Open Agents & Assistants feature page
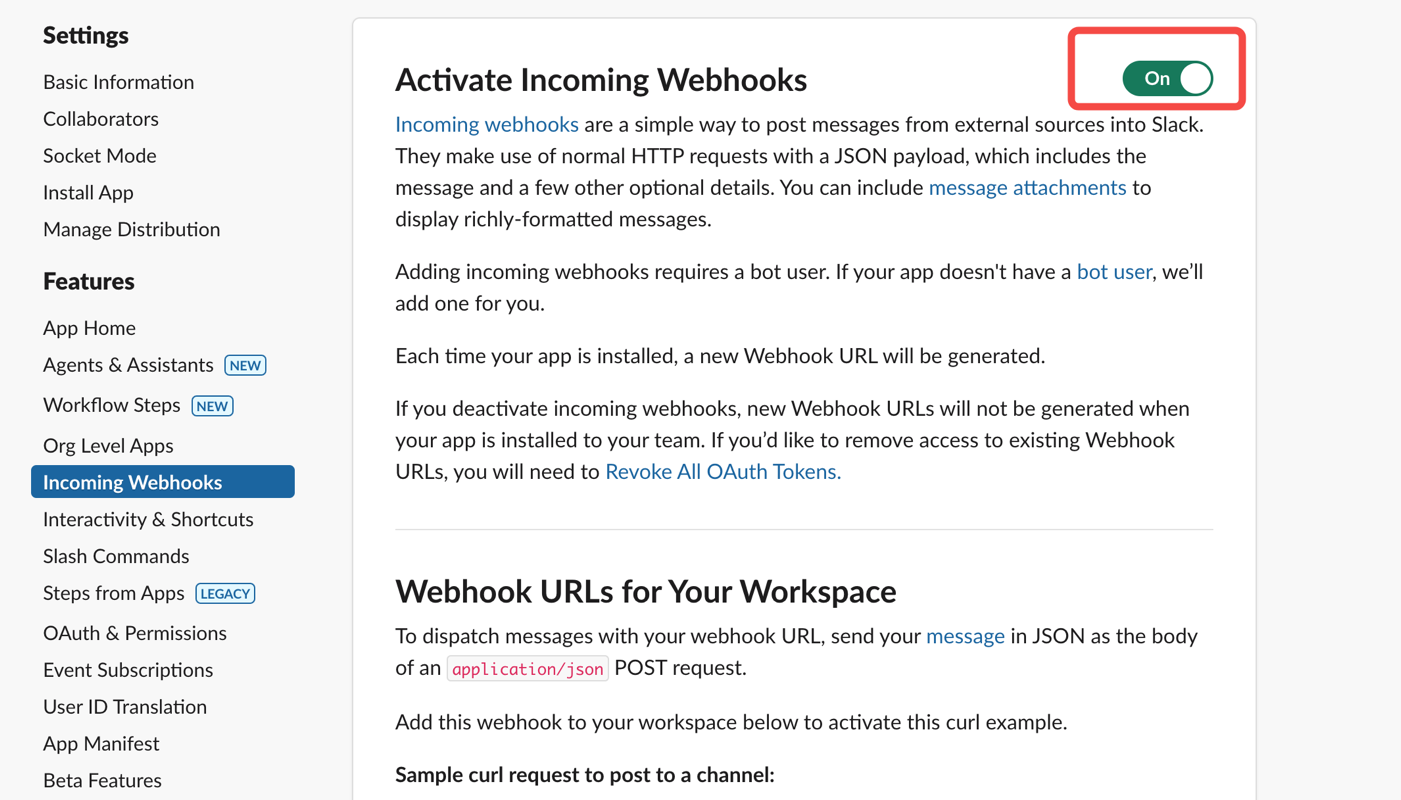Image resolution: width=1401 pixels, height=800 pixels. tap(128, 365)
